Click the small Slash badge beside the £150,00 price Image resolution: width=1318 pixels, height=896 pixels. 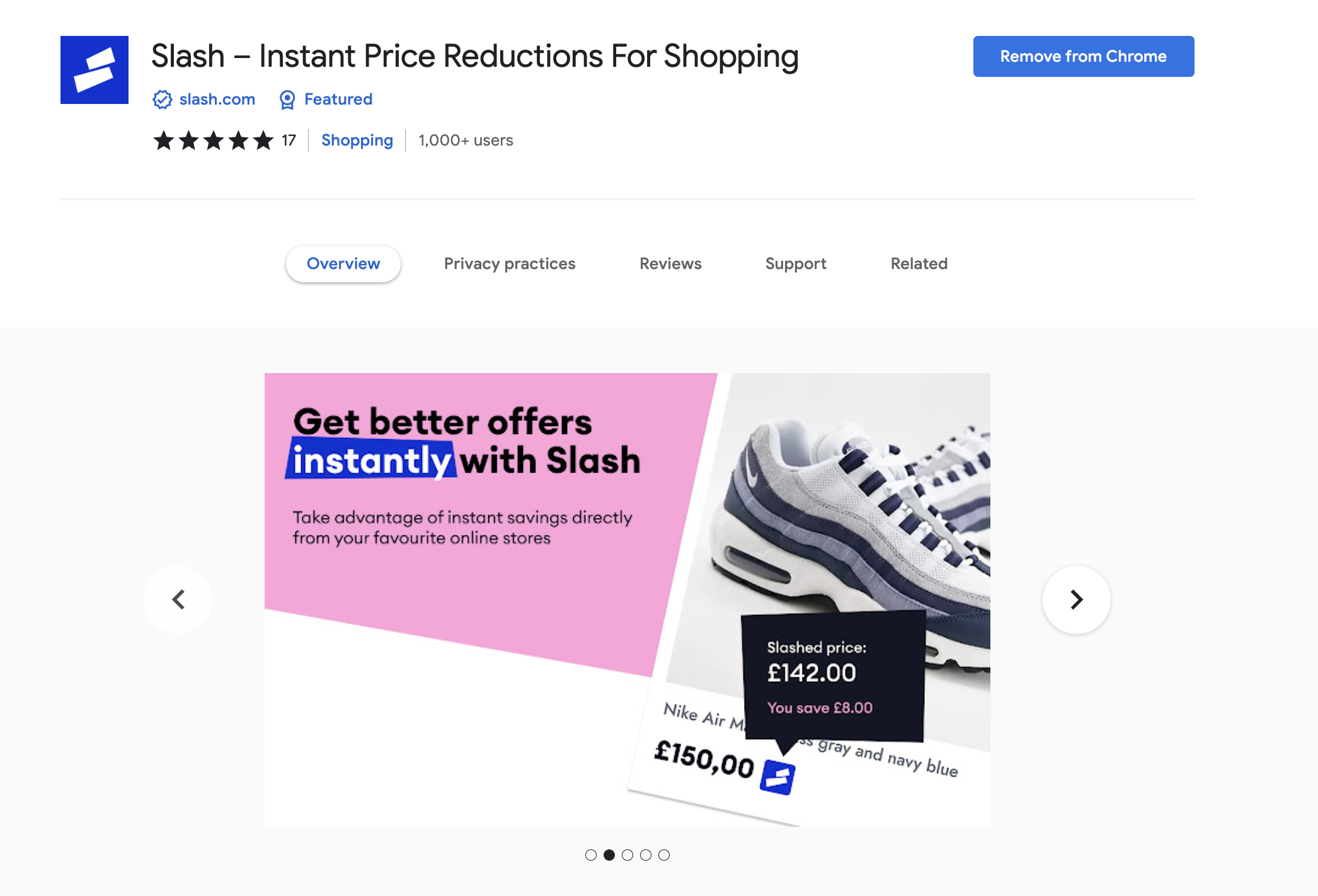click(778, 777)
